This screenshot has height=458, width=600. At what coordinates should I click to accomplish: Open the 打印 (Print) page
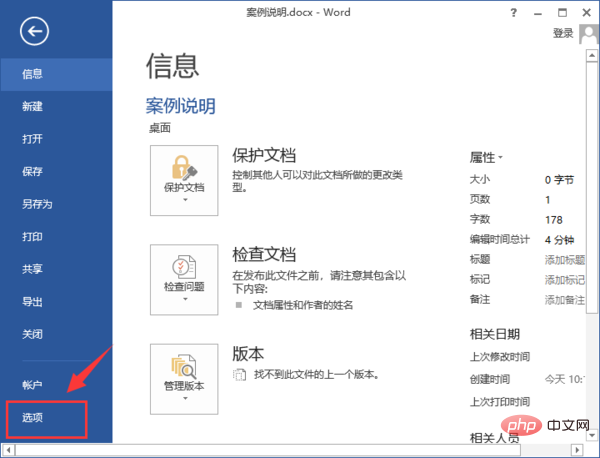tap(33, 236)
